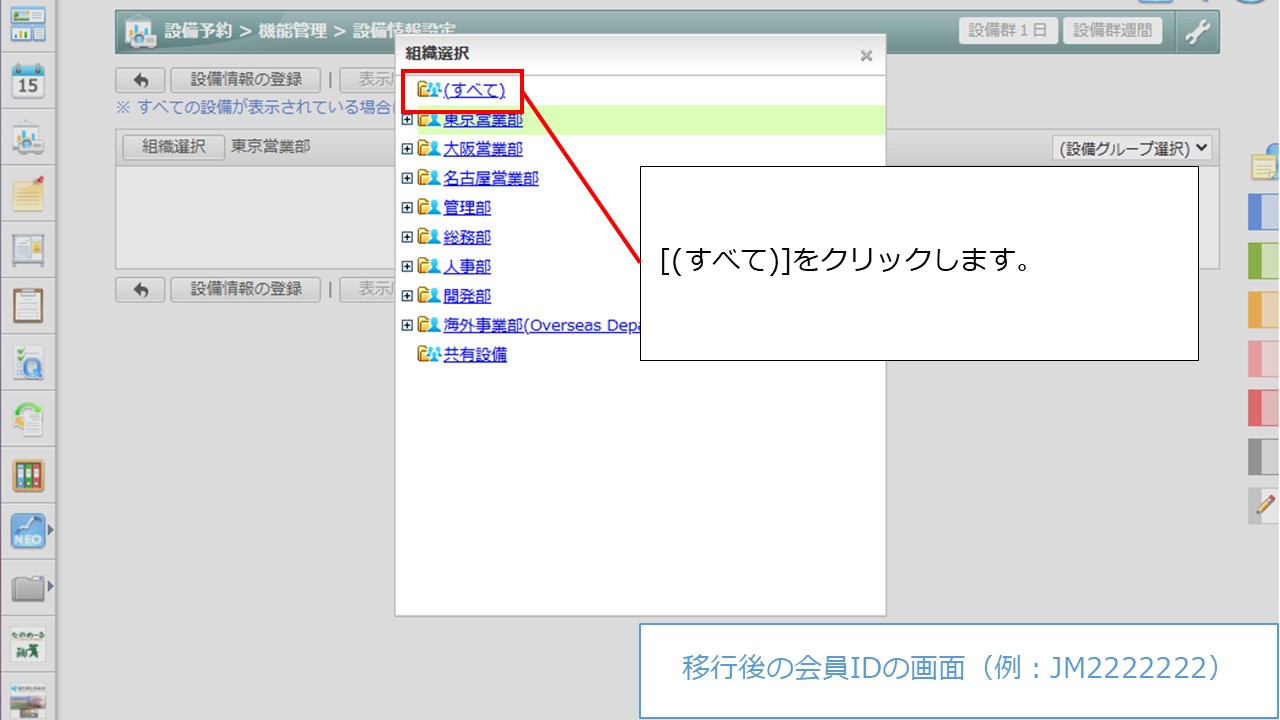
Task: Select the green color tab on right
Action: (x=1264, y=260)
